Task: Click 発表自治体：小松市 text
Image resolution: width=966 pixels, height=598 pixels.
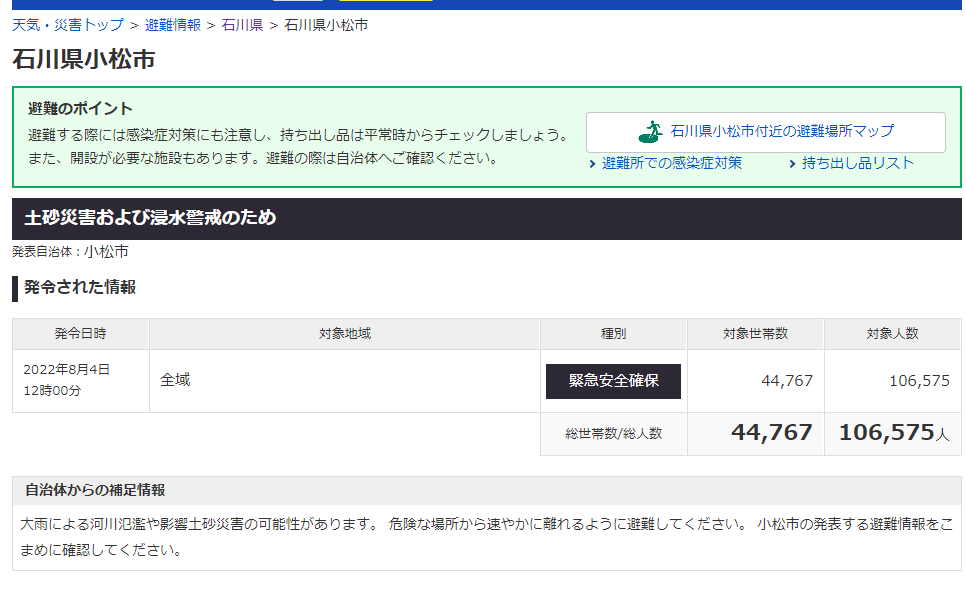Action: pyautogui.click(x=70, y=251)
